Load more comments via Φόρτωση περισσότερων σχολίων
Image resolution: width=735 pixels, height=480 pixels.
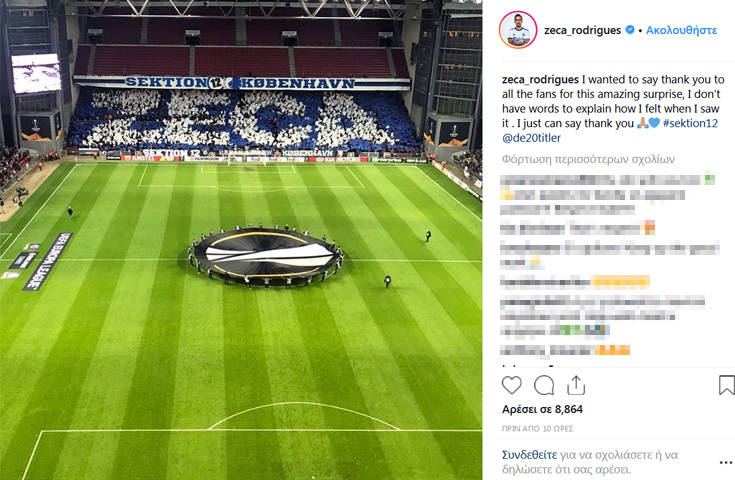click(x=588, y=159)
